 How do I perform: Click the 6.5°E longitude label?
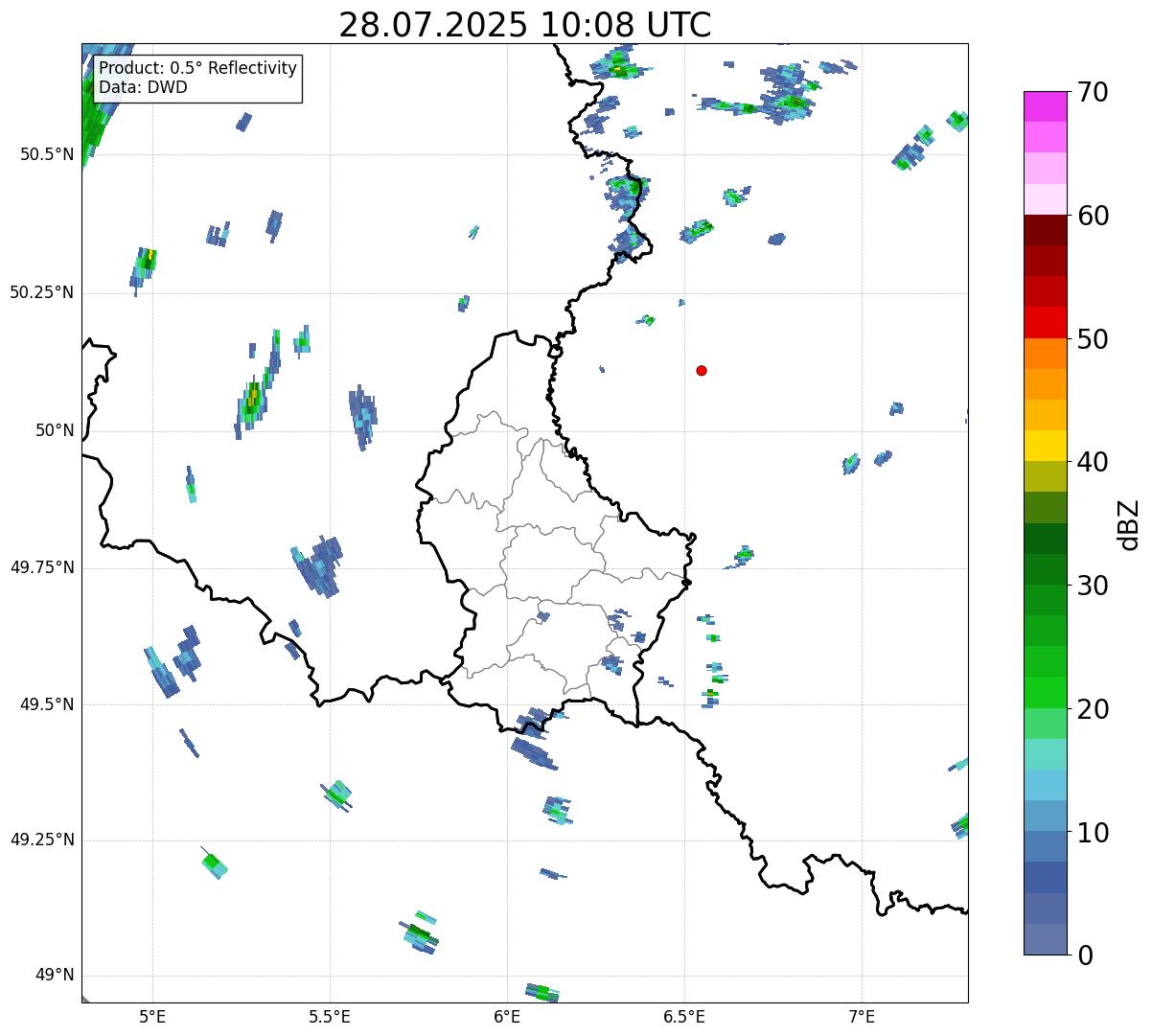click(684, 1016)
